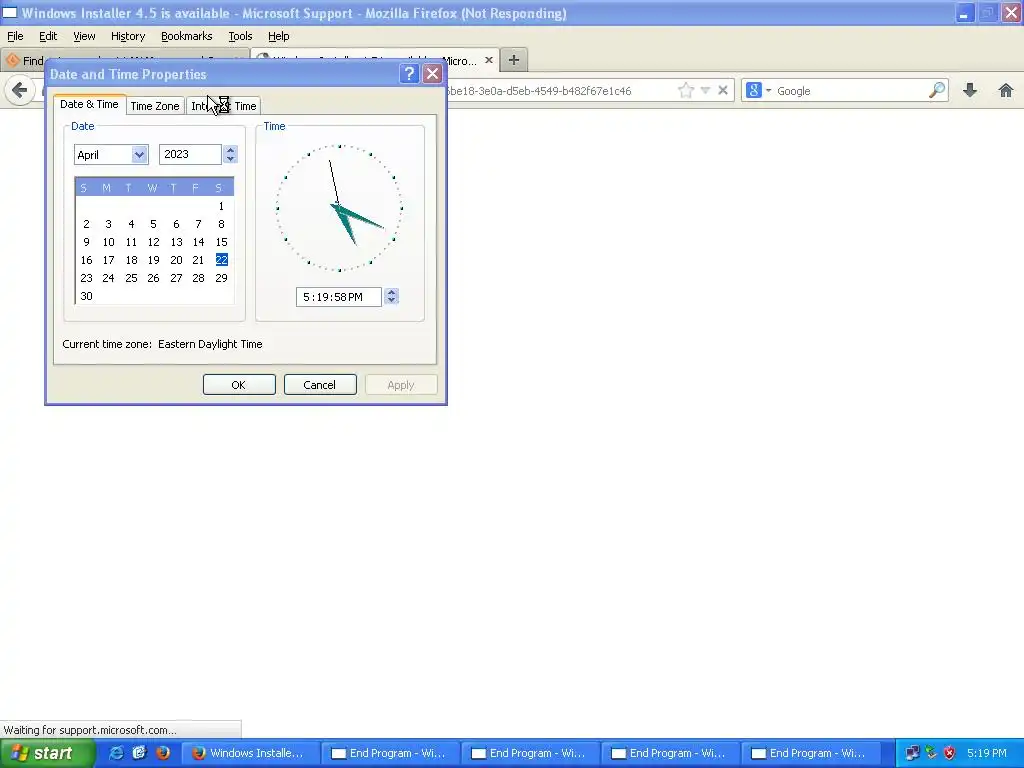
Task: Open the History menu
Action: pos(128,36)
